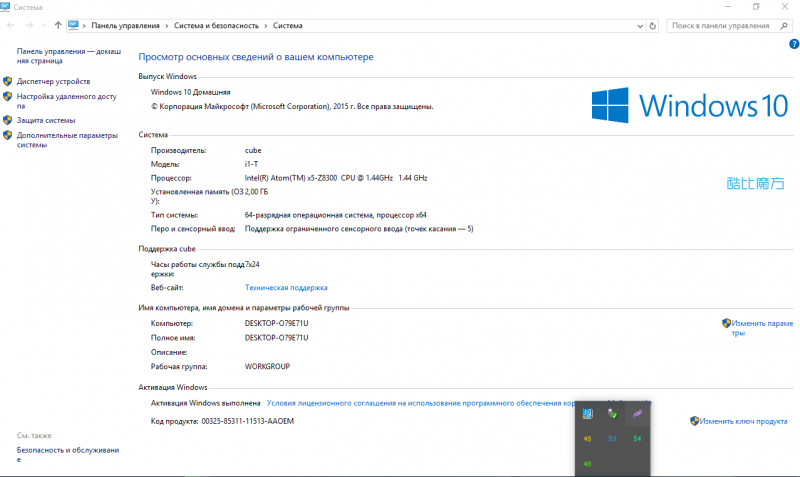Click 'Изменить параметры' link

(x=762, y=328)
